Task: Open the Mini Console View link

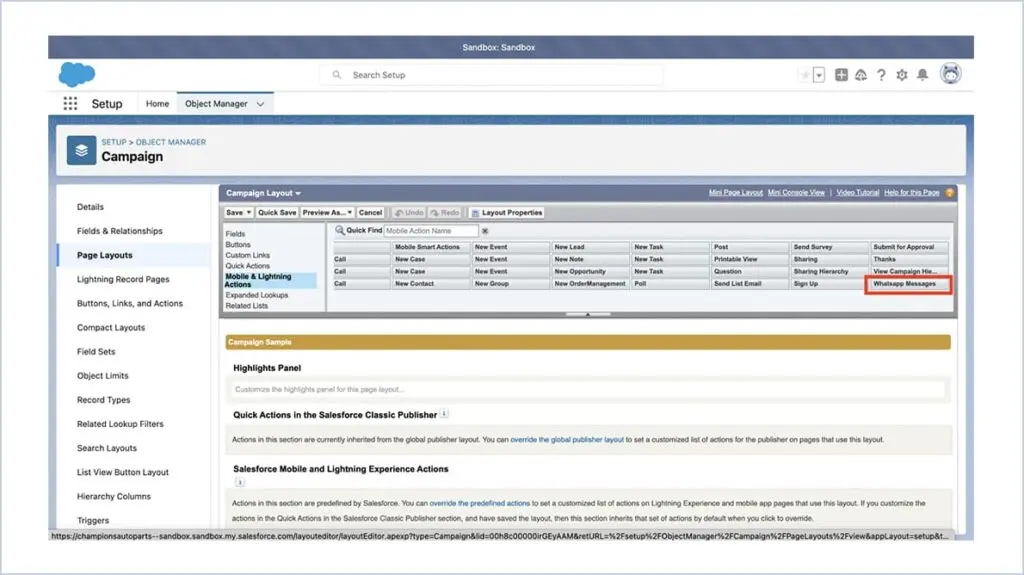Action: (796, 193)
